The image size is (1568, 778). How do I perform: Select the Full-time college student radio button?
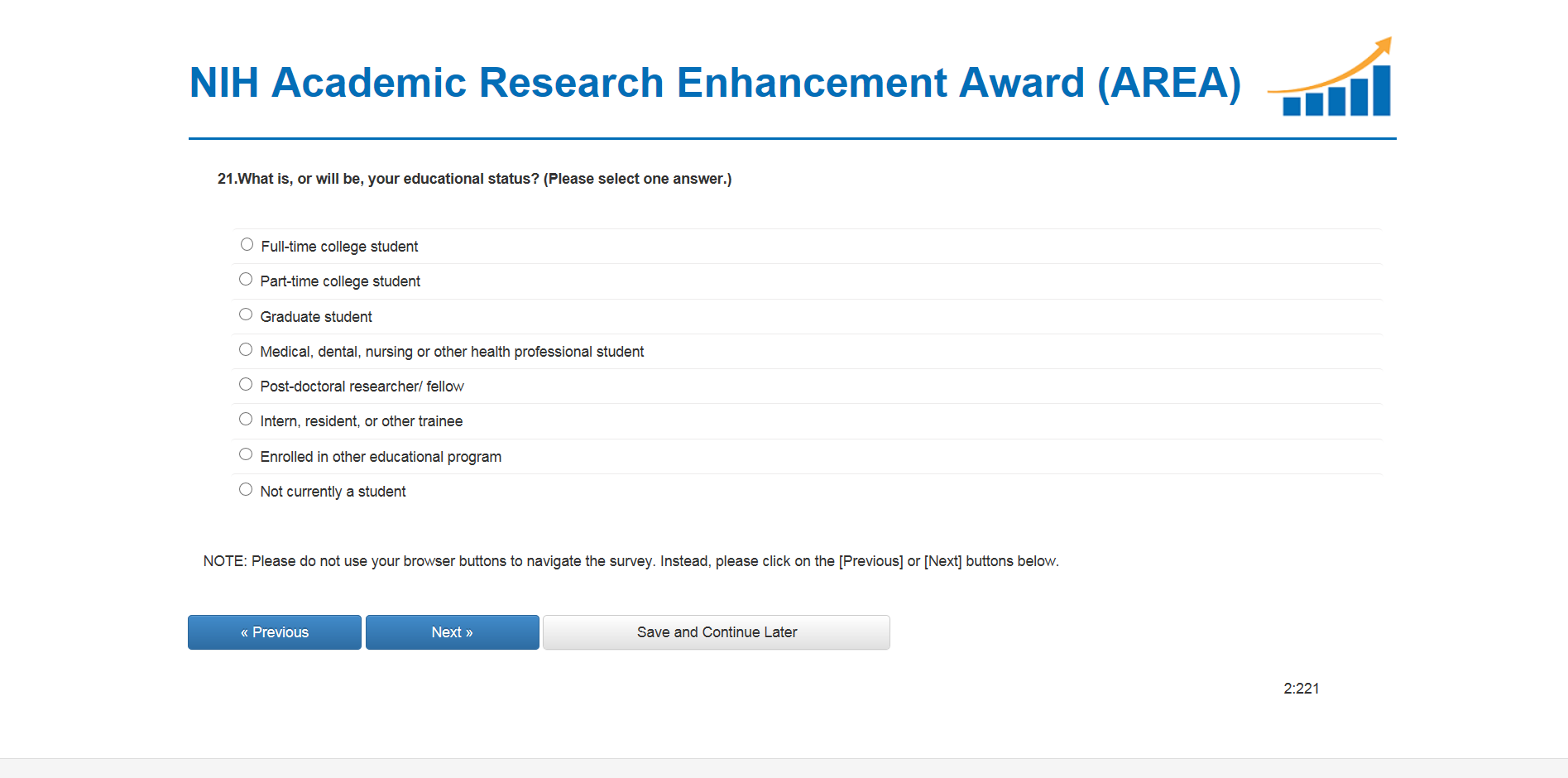(x=247, y=244)
